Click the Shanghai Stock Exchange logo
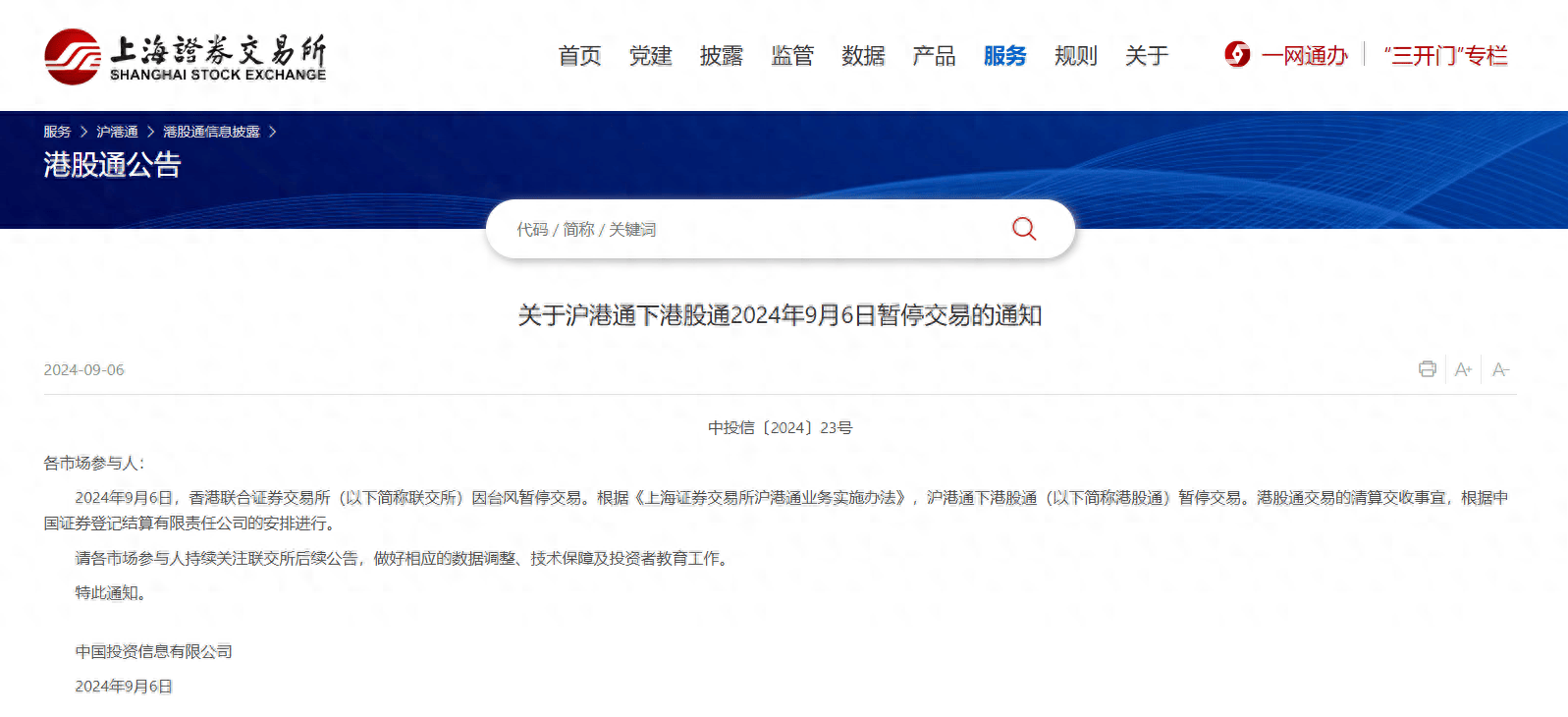The height and width of the screenshot is (717, 1568). [185, 57]
